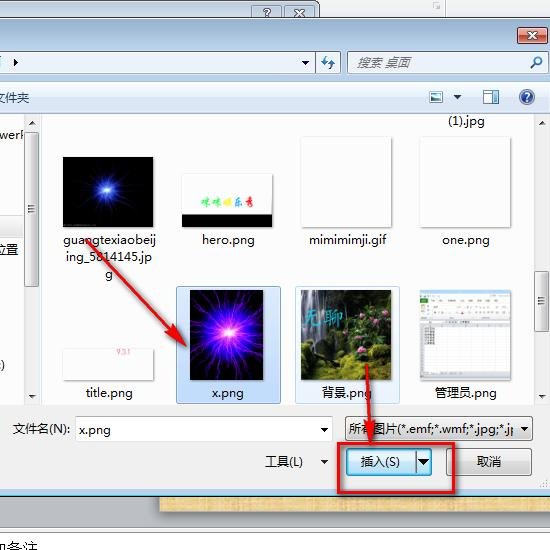Click the (1).jpg file name label

466,121
